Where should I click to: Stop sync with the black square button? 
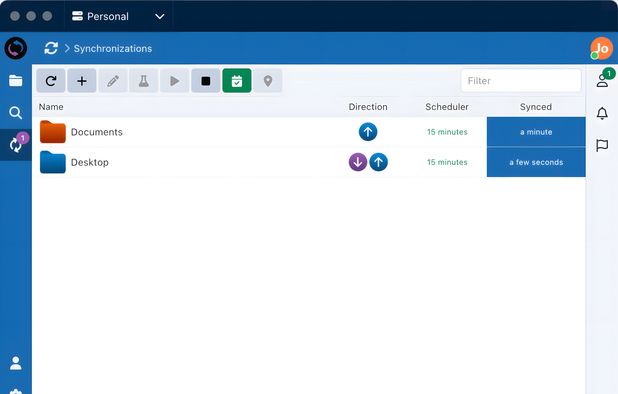pos(206,81)
